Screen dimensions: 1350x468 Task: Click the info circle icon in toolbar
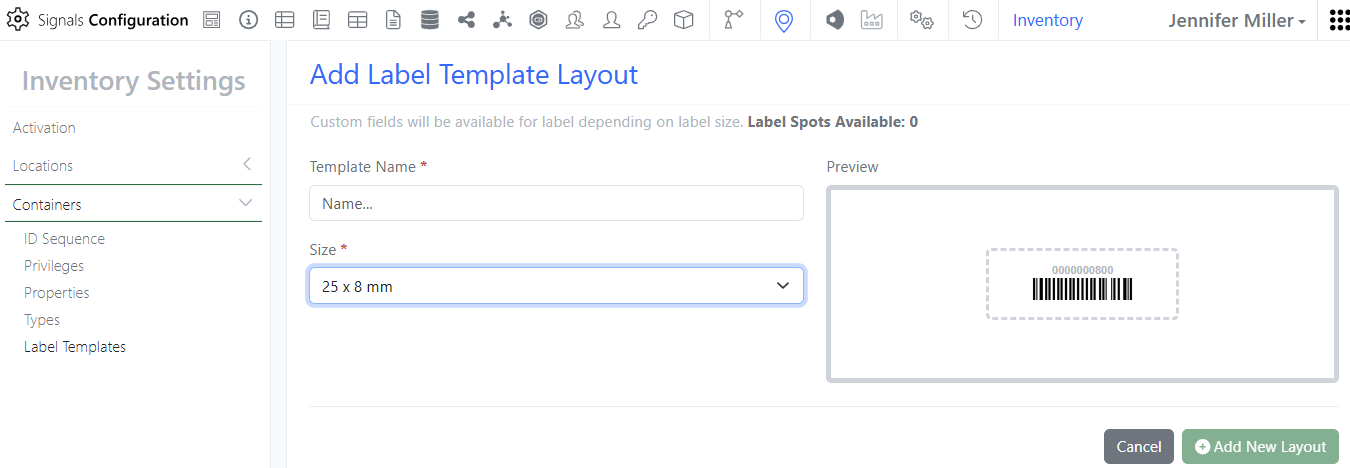[x=248, y=20]
